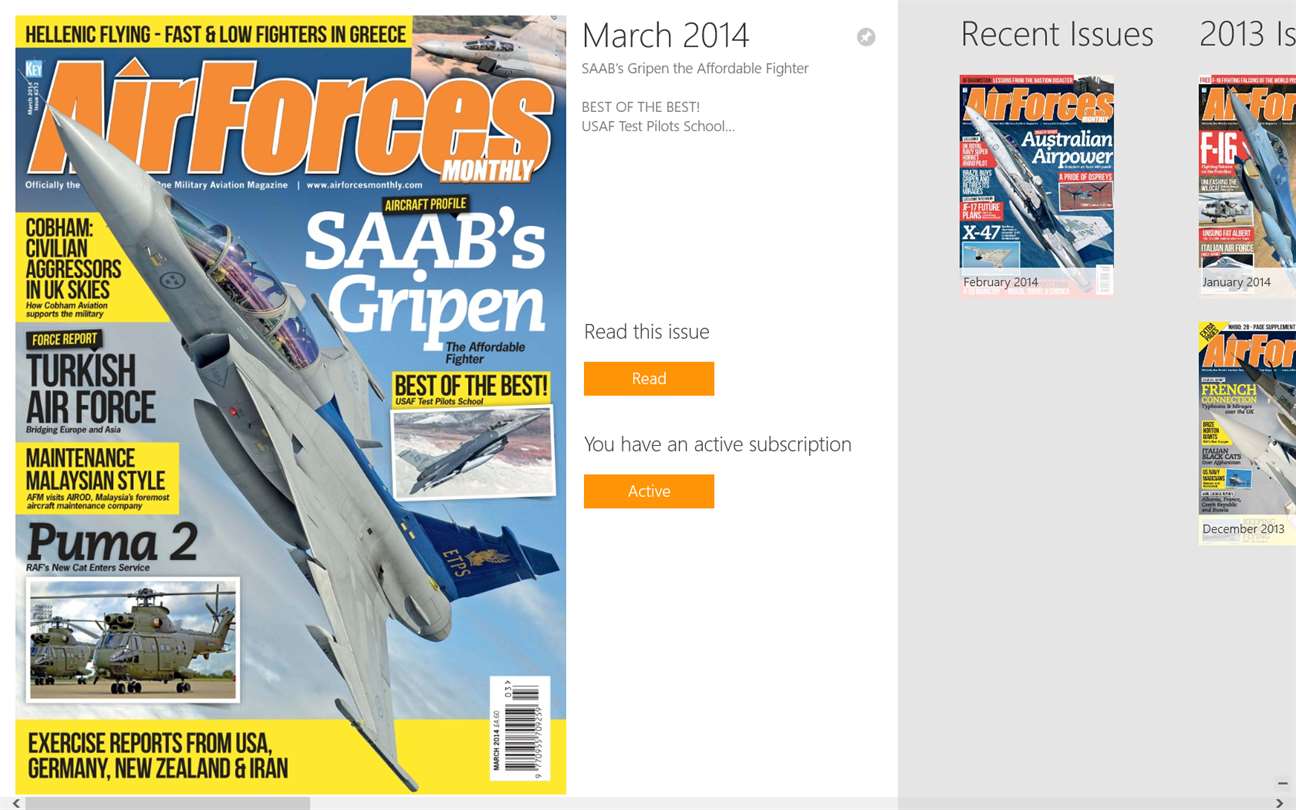Select the March 2014 cover image
The image size is (1296, 810).
[291, 404]
